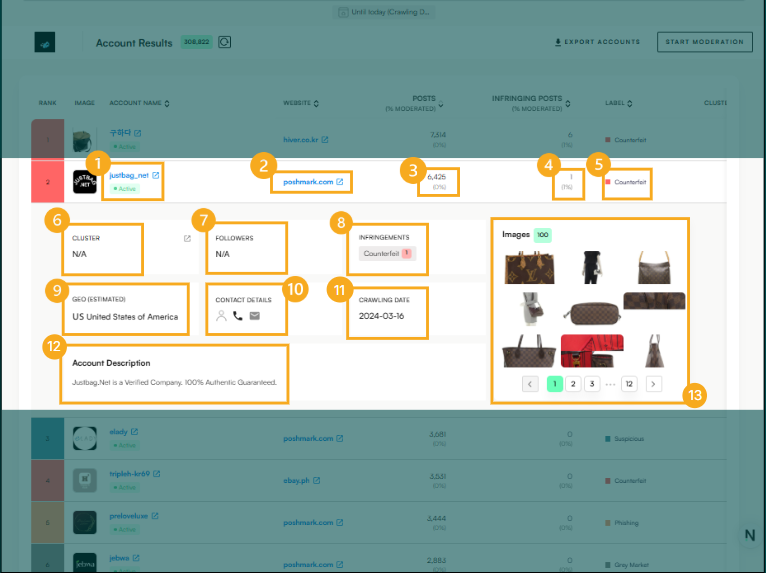This screenshot has height=573, width=766.
Task: Open ebay.ph website link
Action: point(297,481)
